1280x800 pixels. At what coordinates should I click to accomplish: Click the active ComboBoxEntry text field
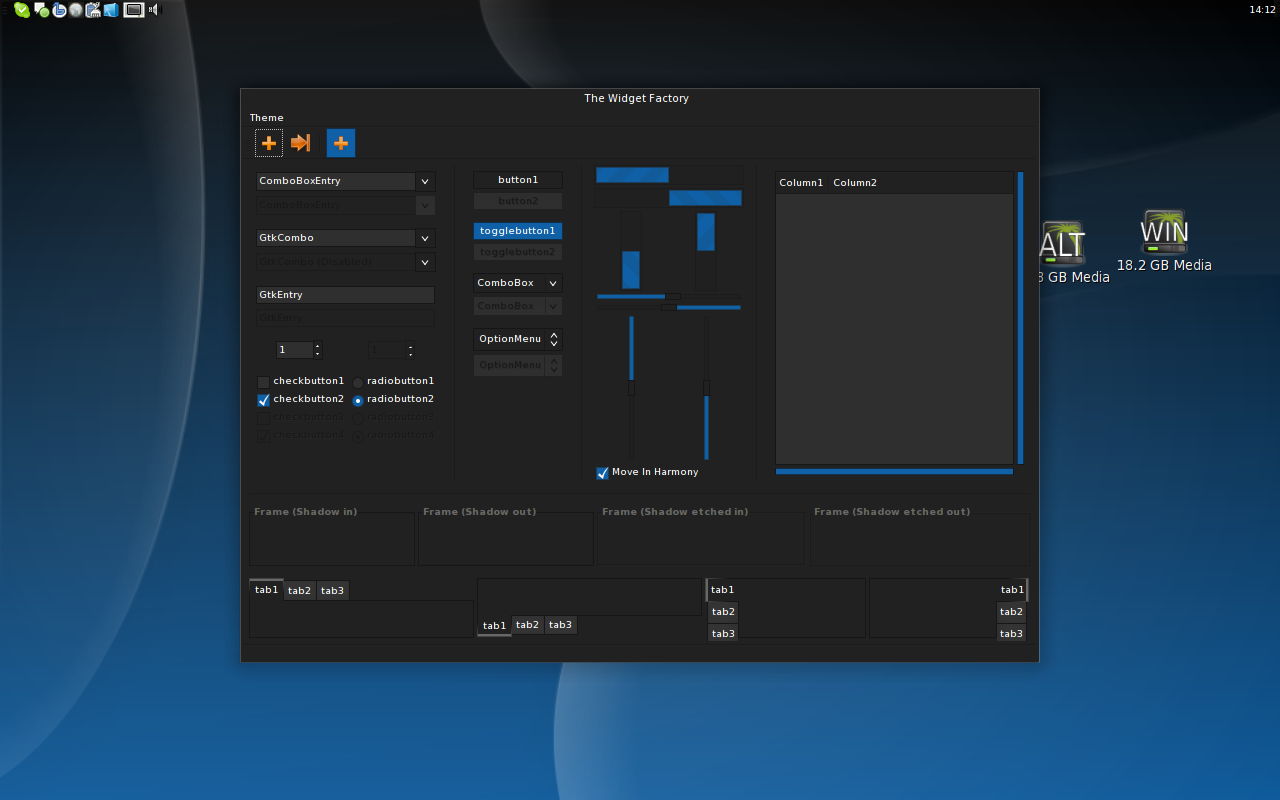[x=335, y=181]
